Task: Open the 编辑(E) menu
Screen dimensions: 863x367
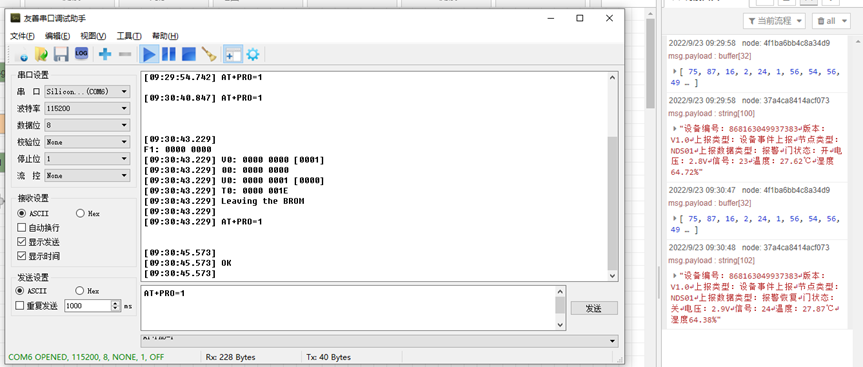Action: 57,36
